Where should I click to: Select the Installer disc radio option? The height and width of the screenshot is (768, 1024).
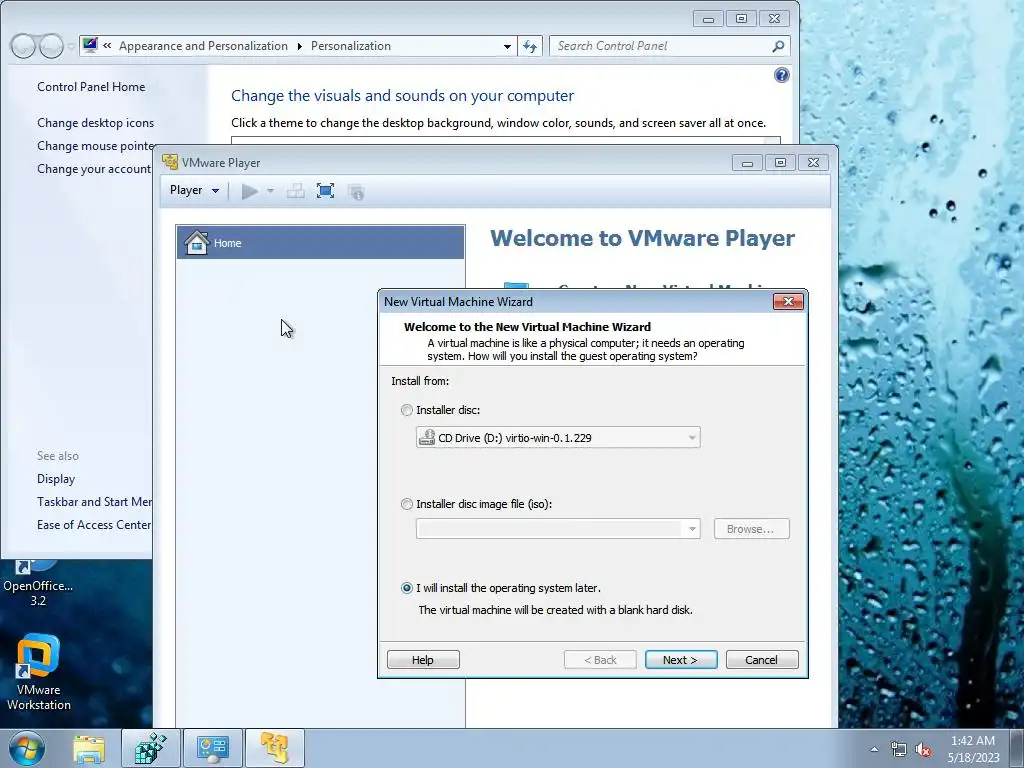[407, 410]
